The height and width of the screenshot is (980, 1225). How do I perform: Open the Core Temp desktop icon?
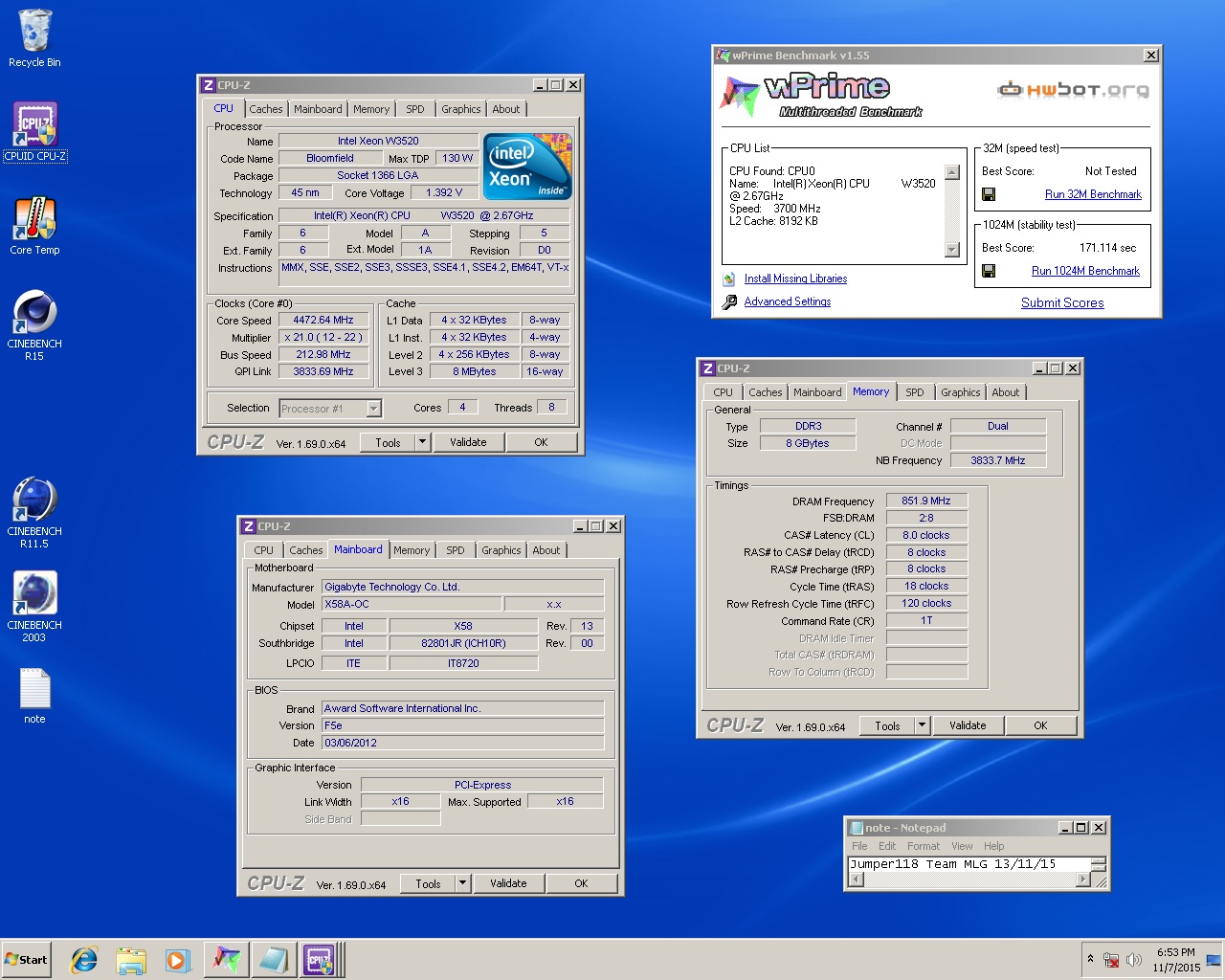34,226
